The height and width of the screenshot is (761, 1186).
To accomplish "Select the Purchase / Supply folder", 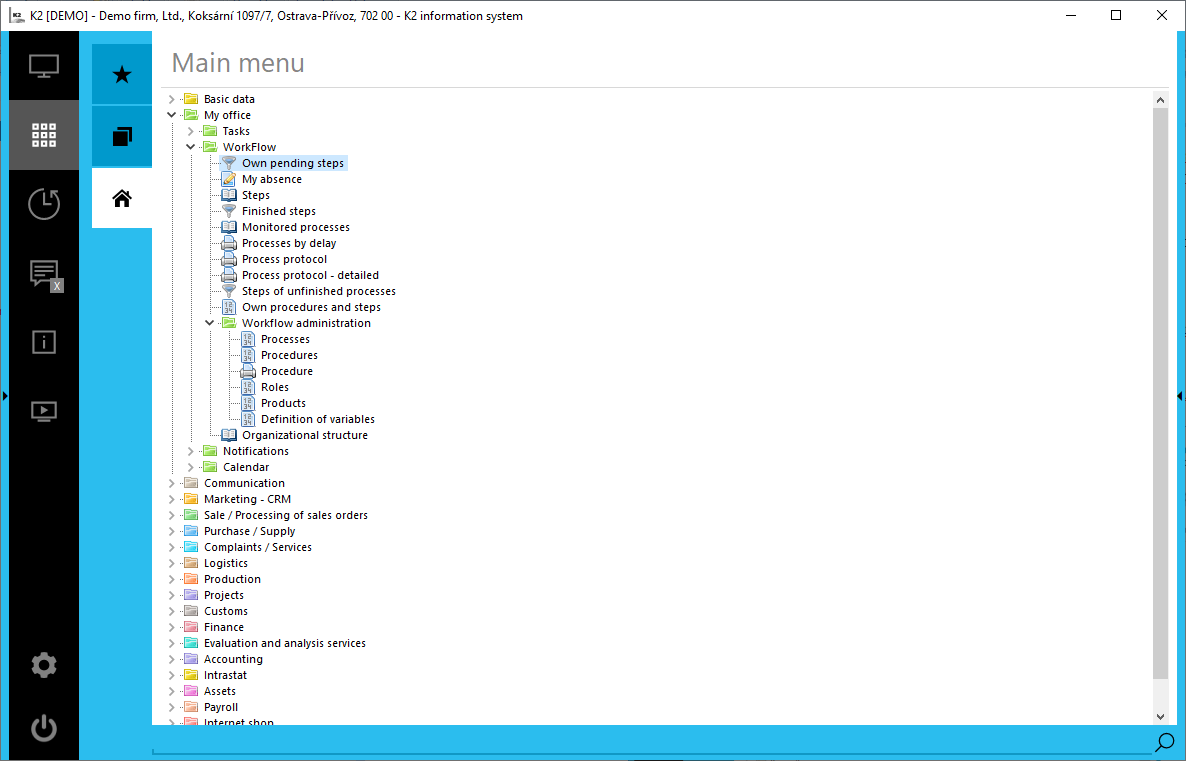I will pos(250,531).
